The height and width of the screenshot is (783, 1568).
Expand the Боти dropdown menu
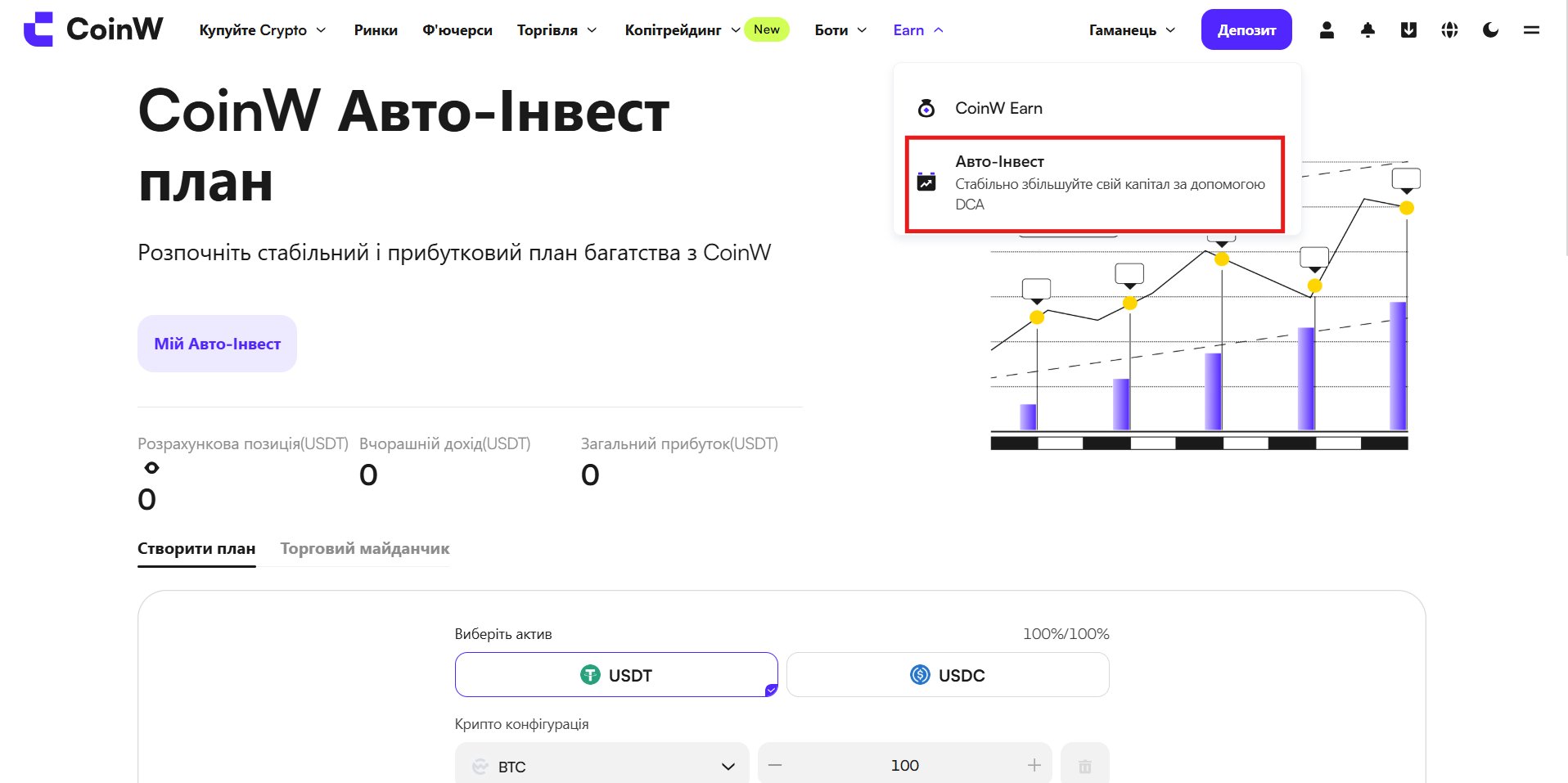[x=840, y=30]
